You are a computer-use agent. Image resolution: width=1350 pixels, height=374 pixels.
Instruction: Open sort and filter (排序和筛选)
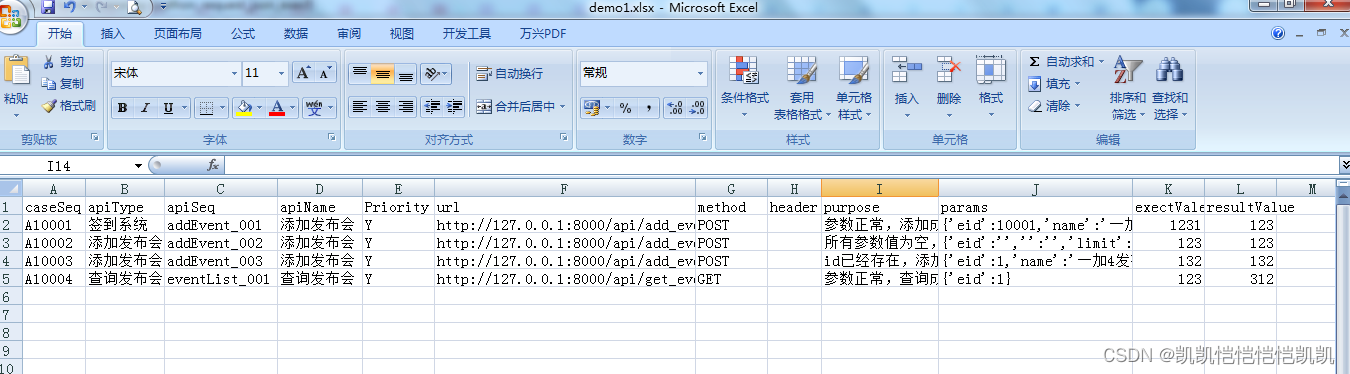click(x=1127, y=88)
